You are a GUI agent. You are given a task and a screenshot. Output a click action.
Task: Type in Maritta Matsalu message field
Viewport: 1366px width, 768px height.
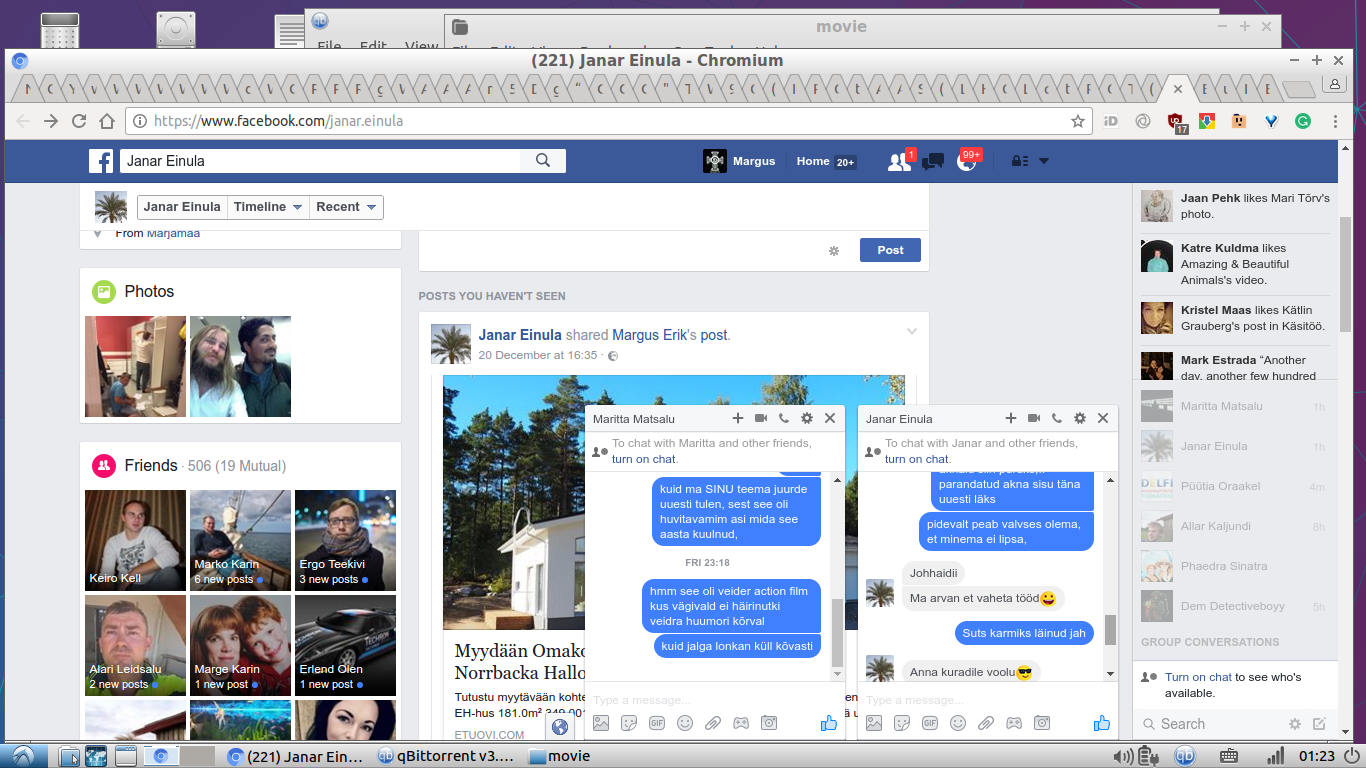[714, 700]
